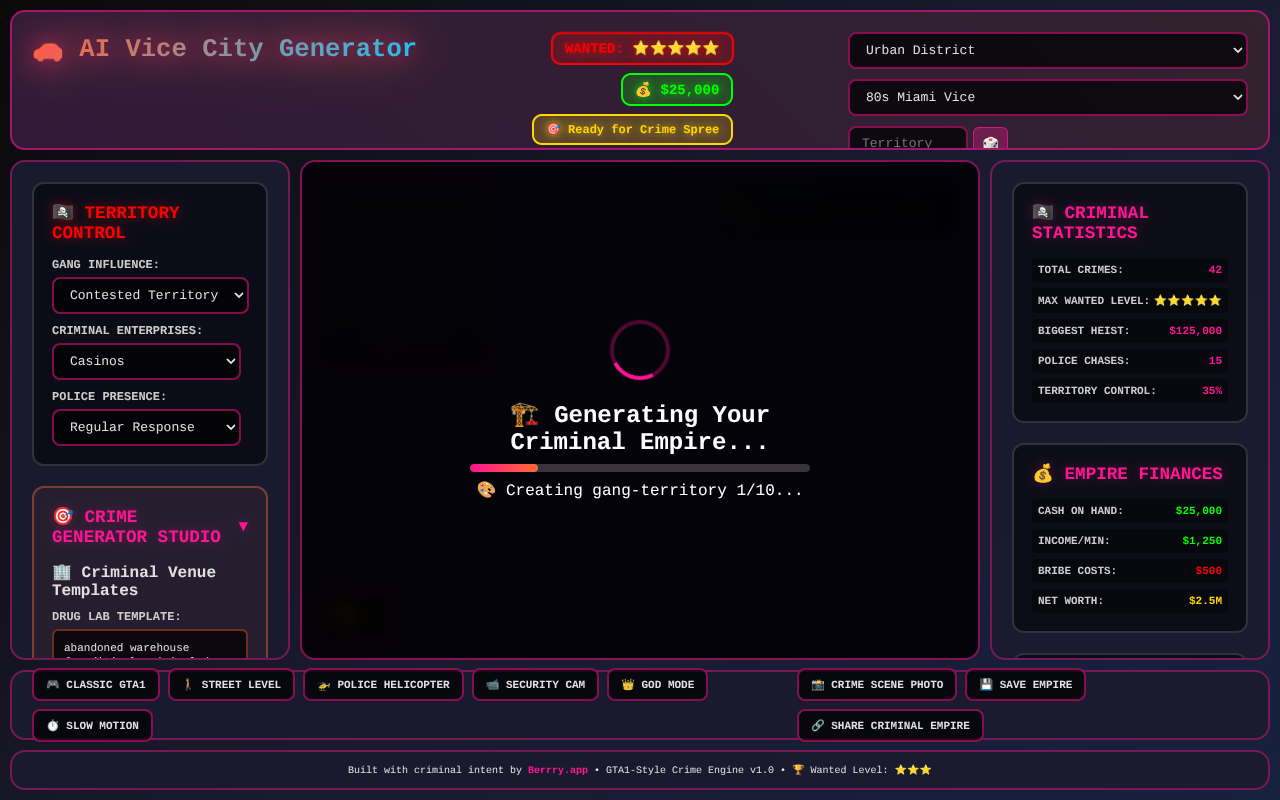
Task: Click the Territory input field
Action: coord(907,142)
